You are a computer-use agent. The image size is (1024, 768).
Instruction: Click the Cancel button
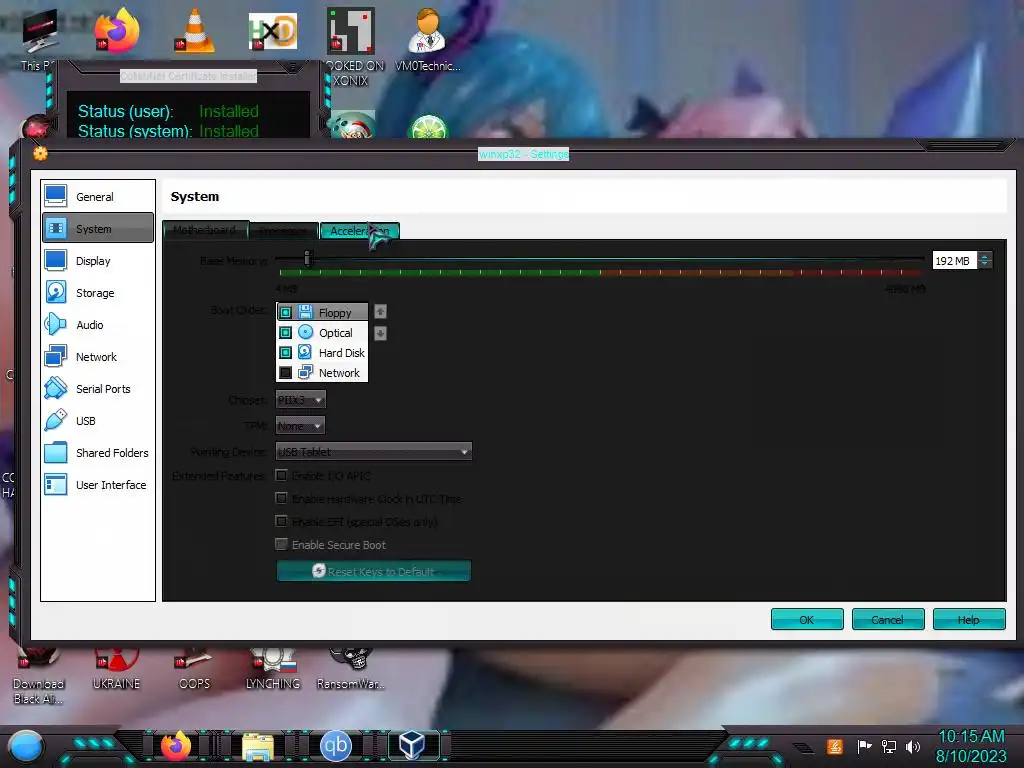tap(888, 619)
